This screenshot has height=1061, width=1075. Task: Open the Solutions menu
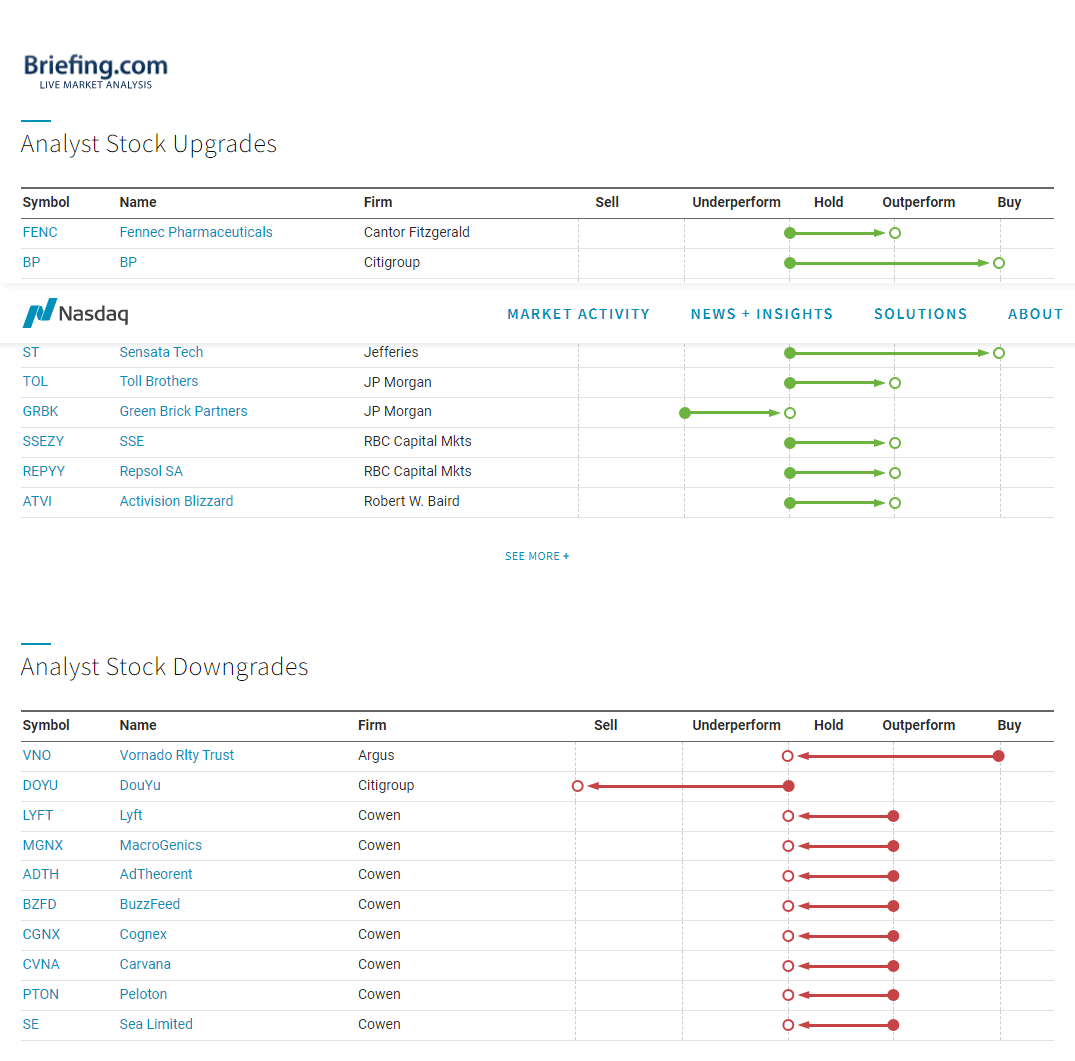click(921, 314)
